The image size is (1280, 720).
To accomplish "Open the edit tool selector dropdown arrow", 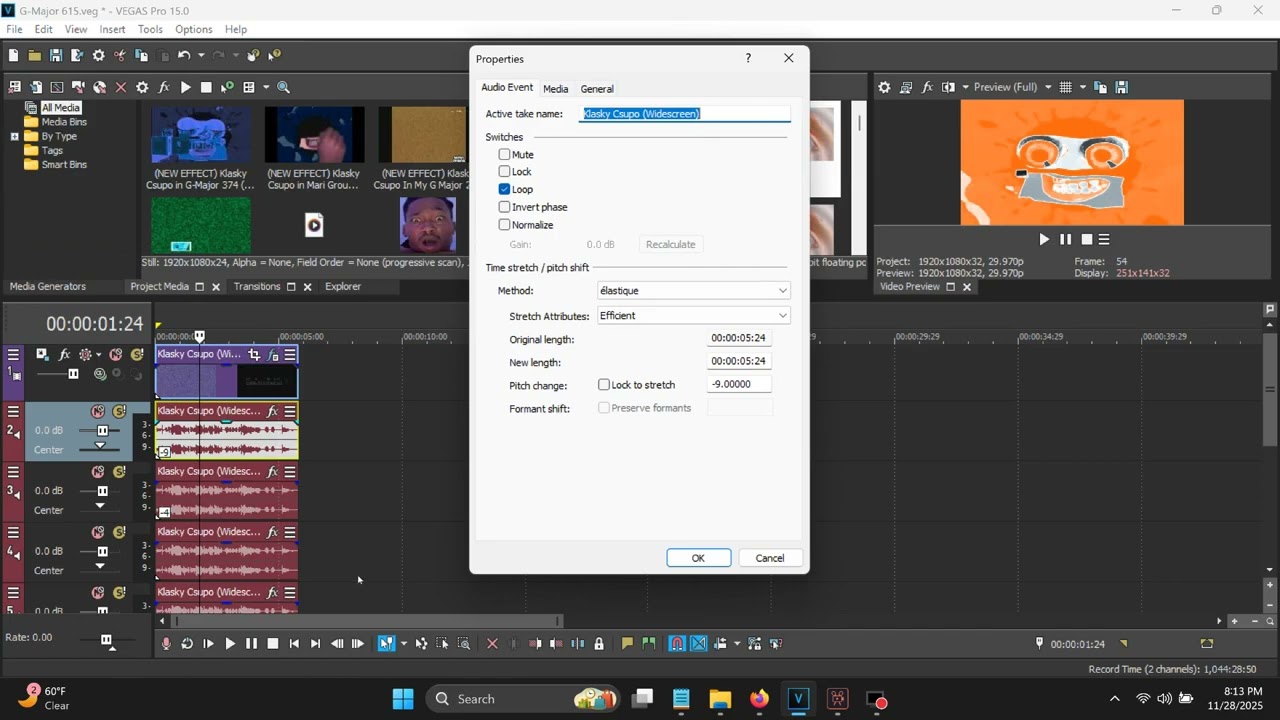I will [x=403, y=644].
